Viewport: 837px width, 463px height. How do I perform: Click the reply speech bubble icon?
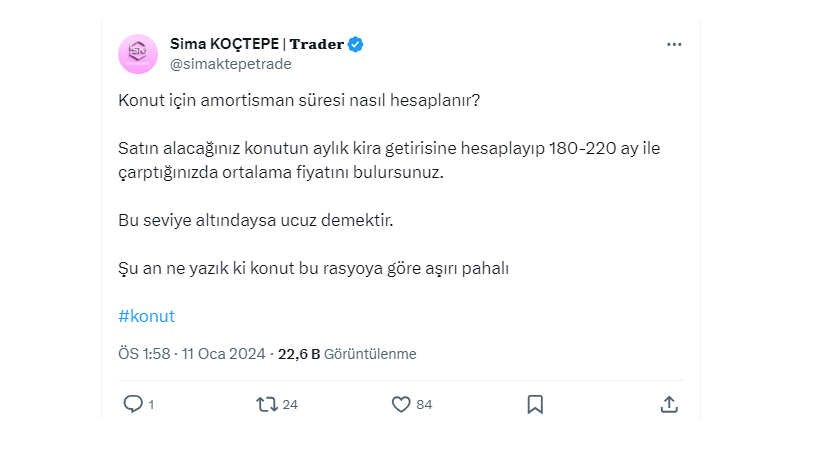pyautogui.click(x=133, y=404)
